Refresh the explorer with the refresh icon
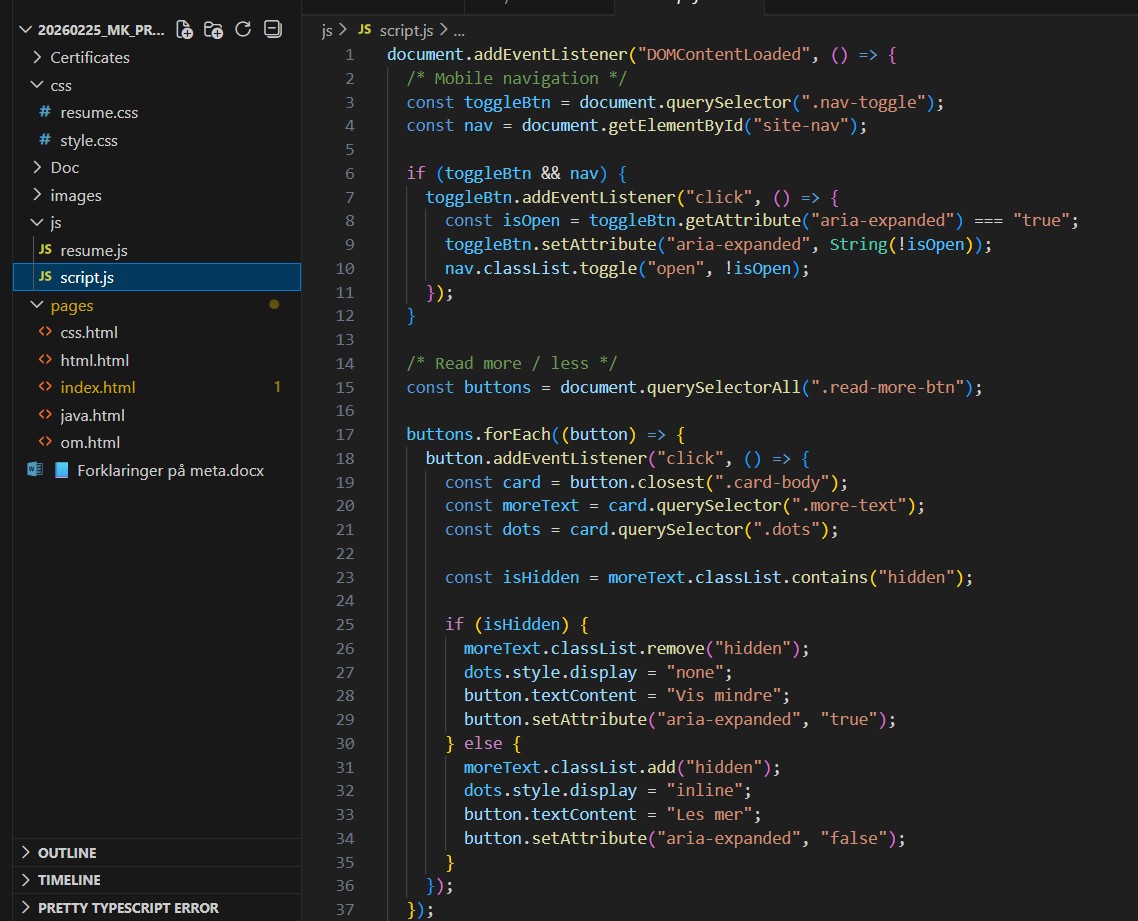 [x=243, y=29]
